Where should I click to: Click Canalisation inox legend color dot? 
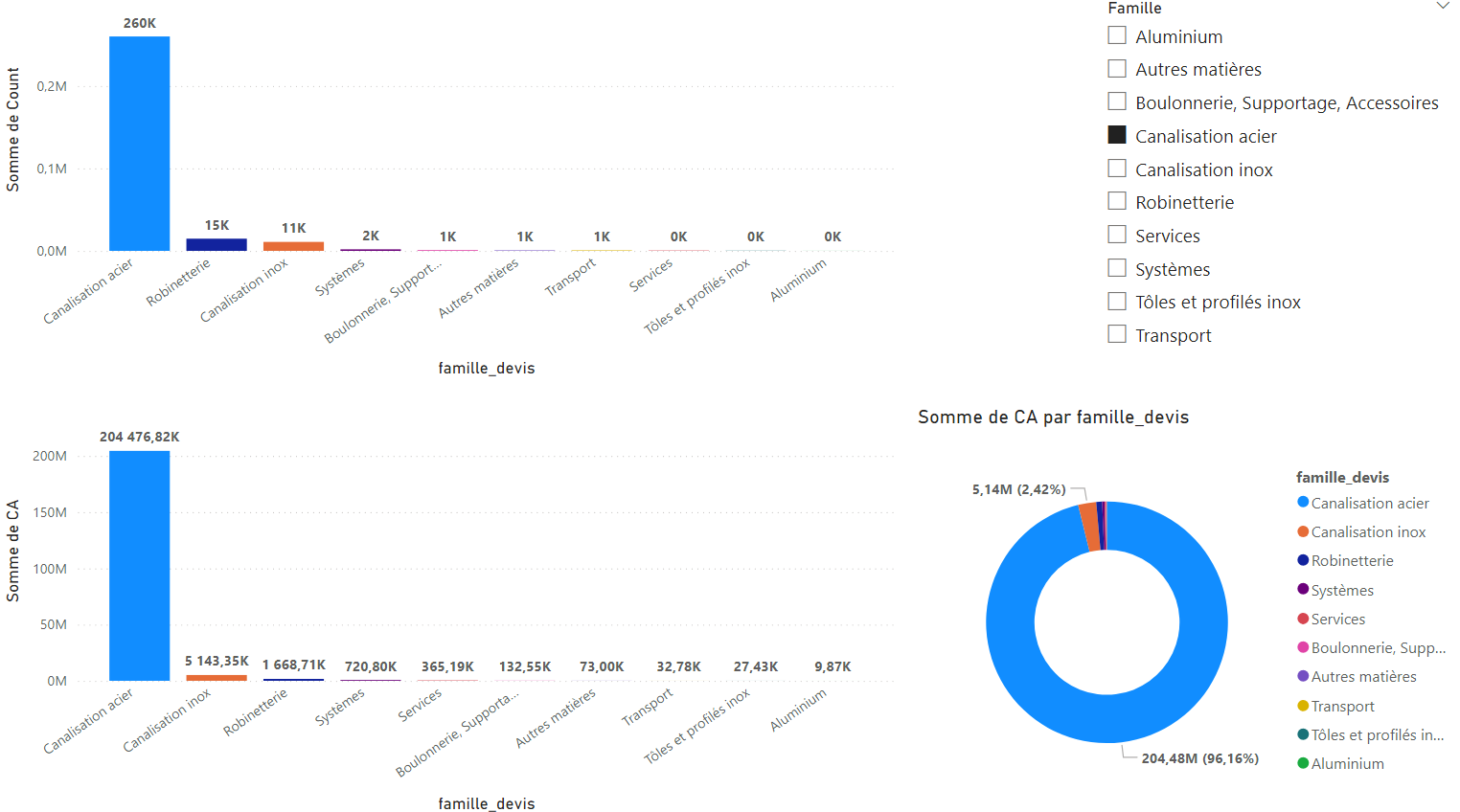click(1303, 531)
